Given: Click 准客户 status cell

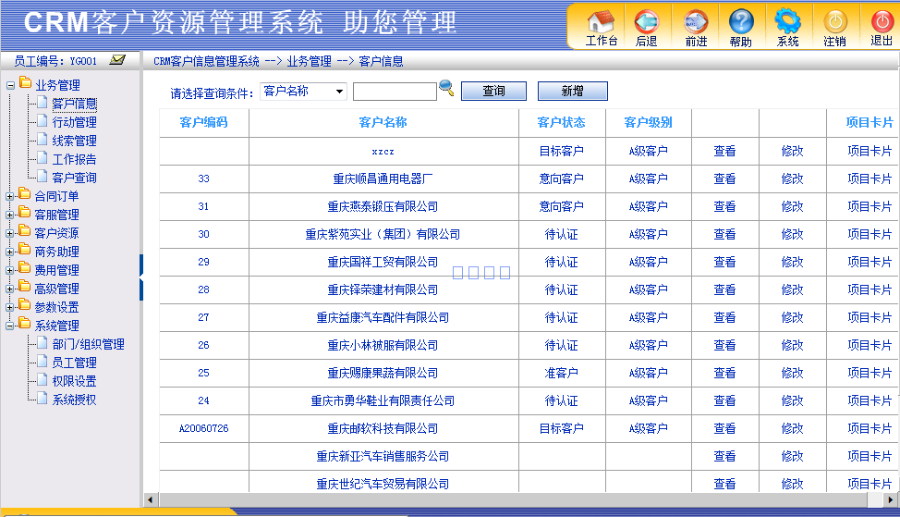Looking at the screenshot, I should click(561, 373).
